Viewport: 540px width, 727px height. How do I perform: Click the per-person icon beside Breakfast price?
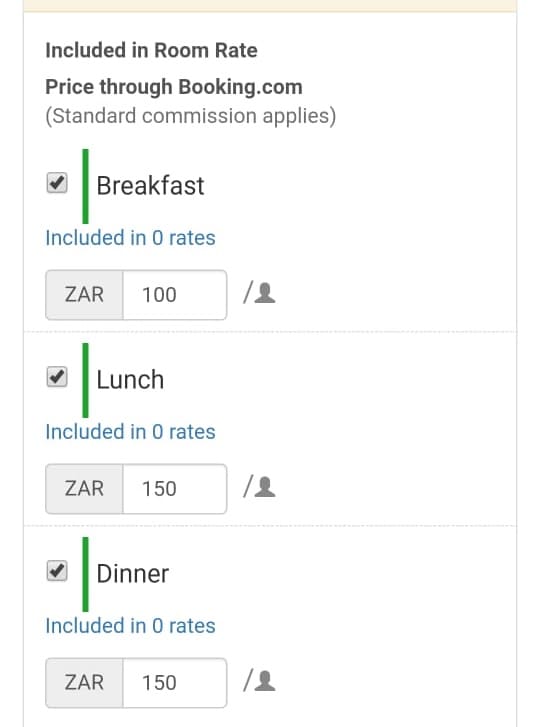265,293
